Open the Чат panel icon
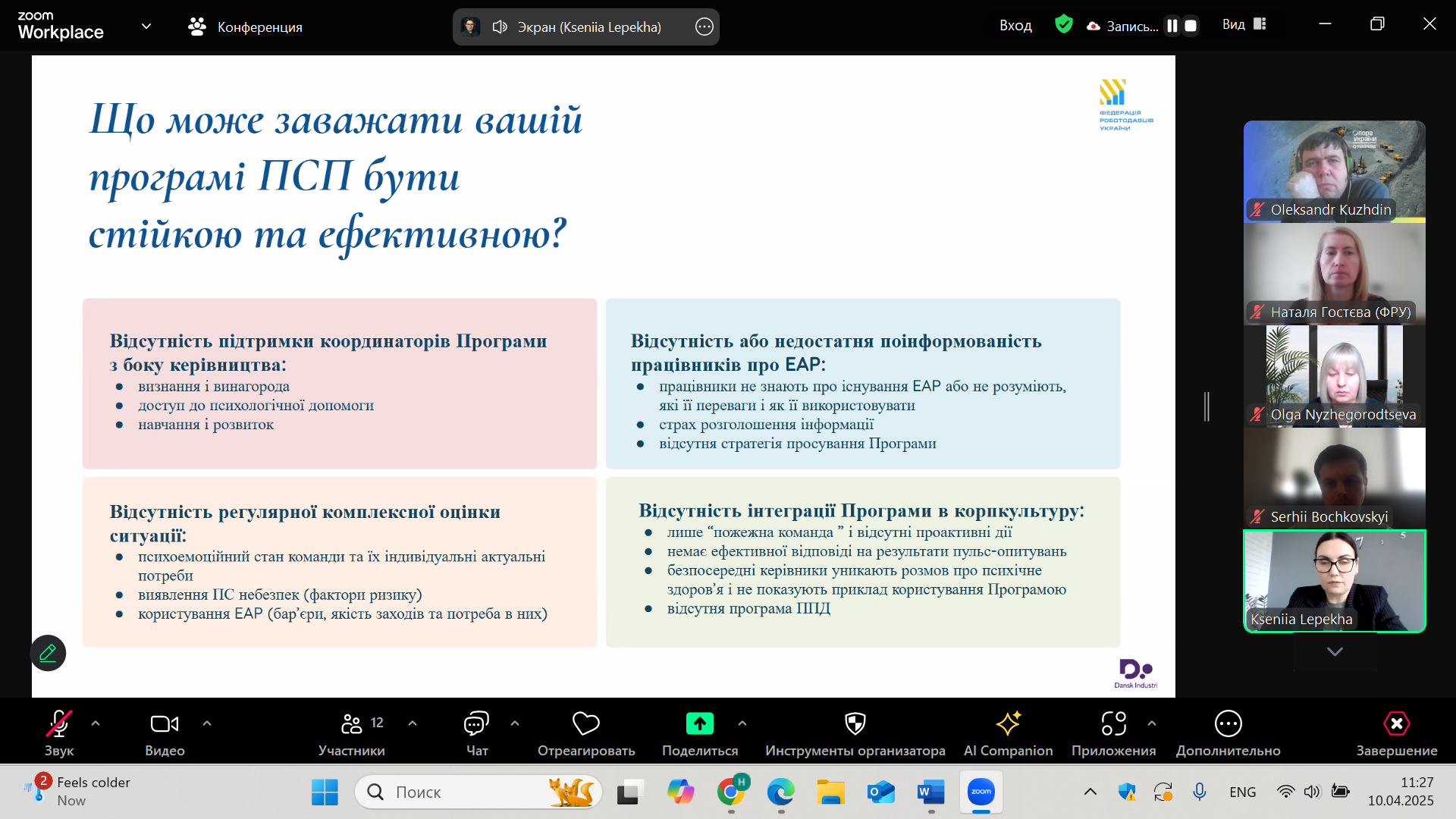 (x=476, y=724)
